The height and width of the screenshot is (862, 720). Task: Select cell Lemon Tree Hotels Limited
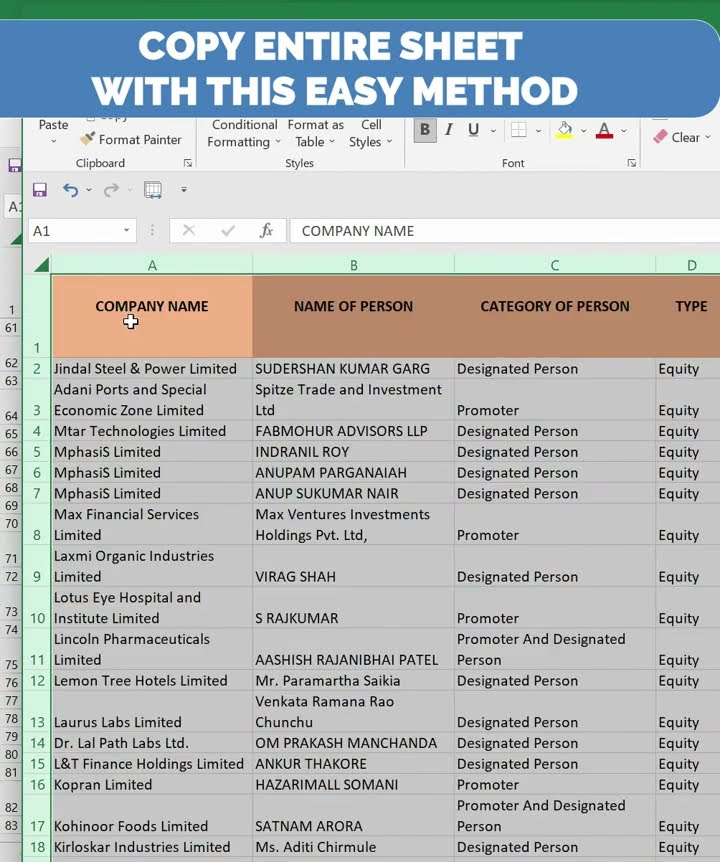click(152, 681)
